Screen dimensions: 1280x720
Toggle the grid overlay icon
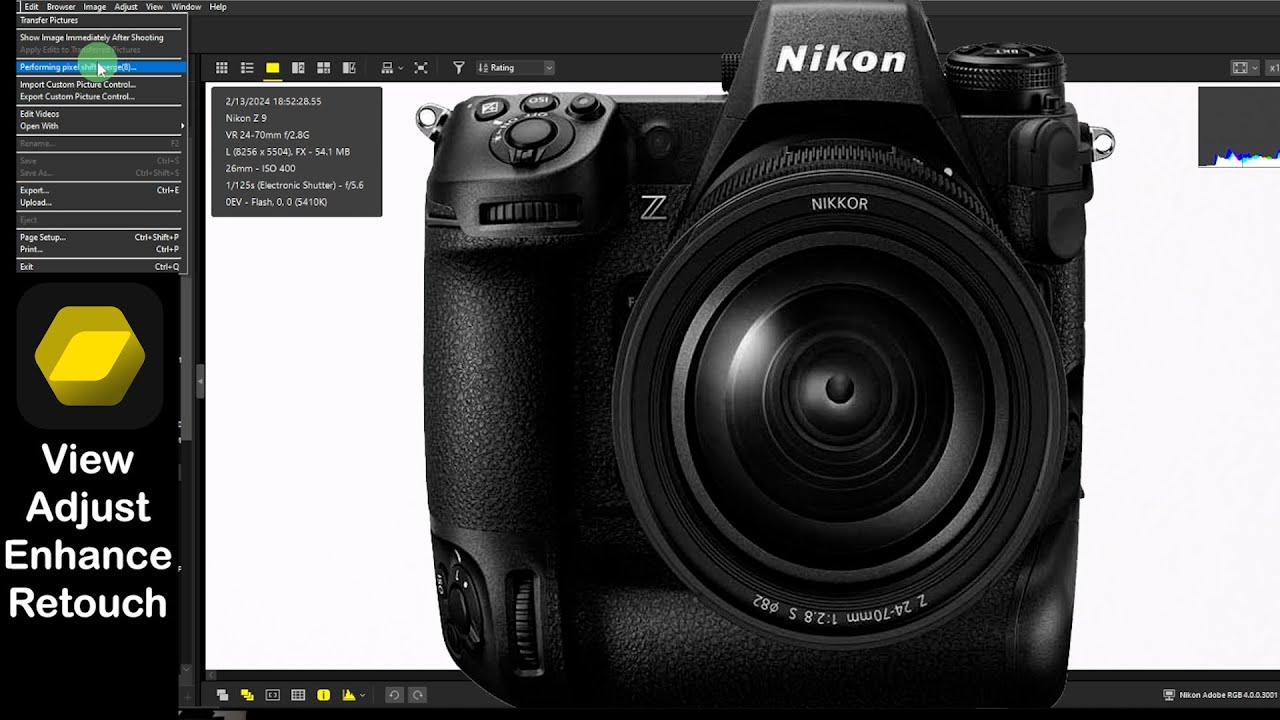coord(298,695)
